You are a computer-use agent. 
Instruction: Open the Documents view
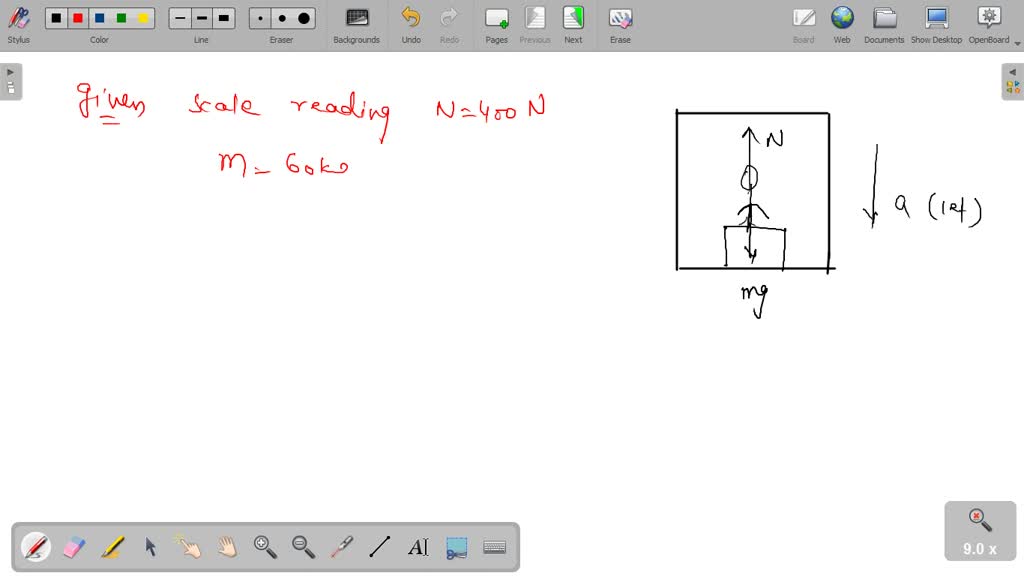point(884,25)
